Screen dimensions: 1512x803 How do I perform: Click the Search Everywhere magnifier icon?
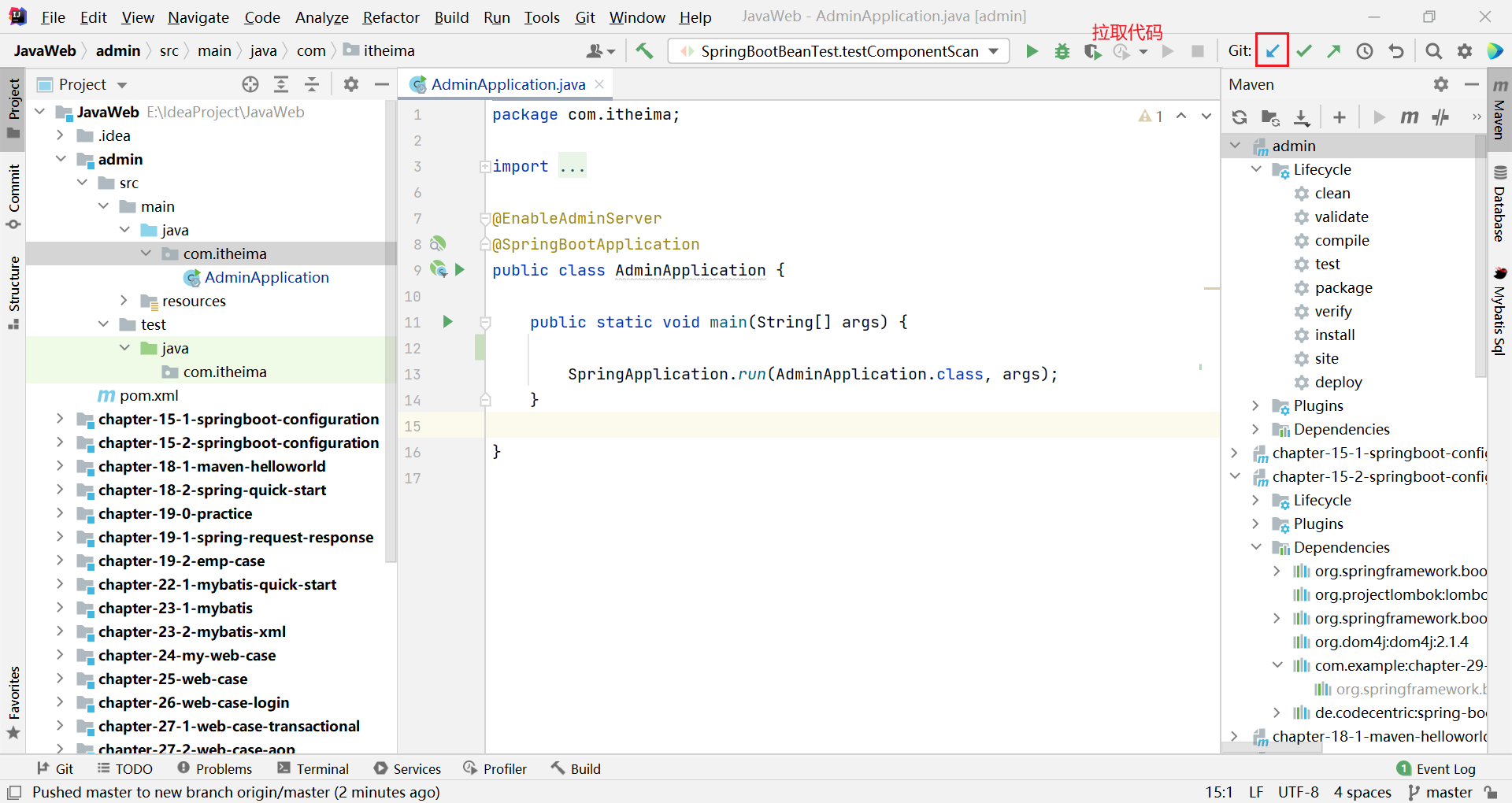coord(1434,51)
